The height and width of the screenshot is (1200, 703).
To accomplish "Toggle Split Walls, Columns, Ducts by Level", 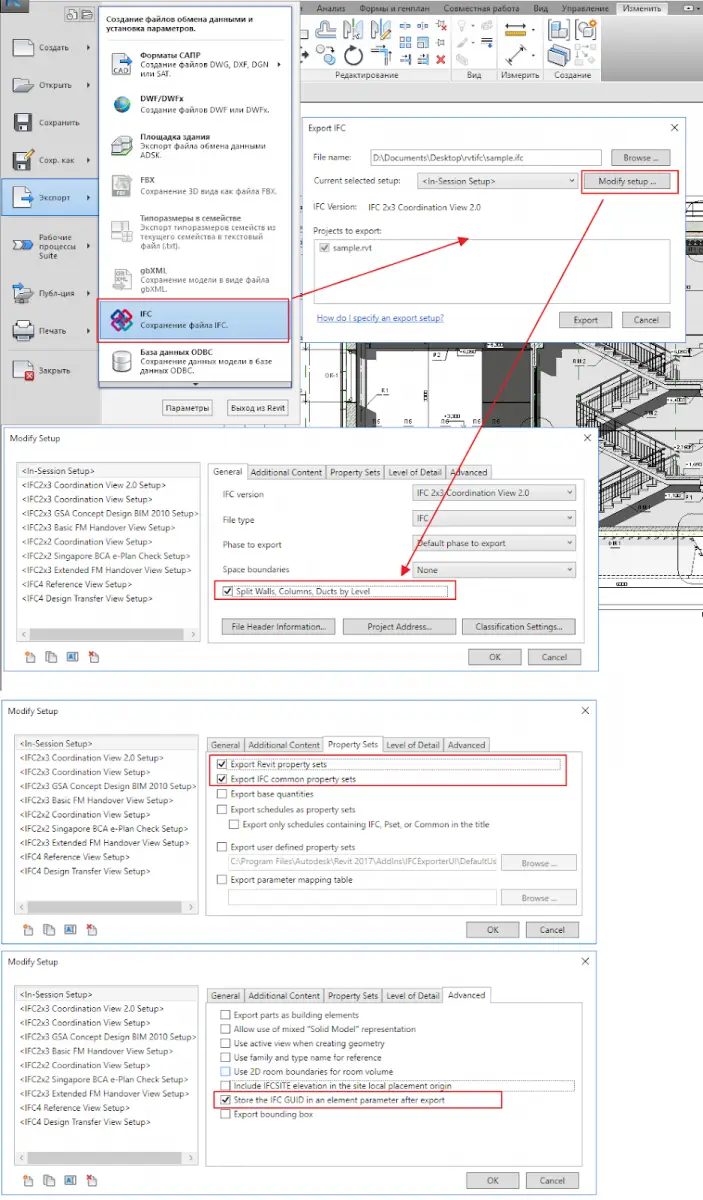I will click(230, 593).
